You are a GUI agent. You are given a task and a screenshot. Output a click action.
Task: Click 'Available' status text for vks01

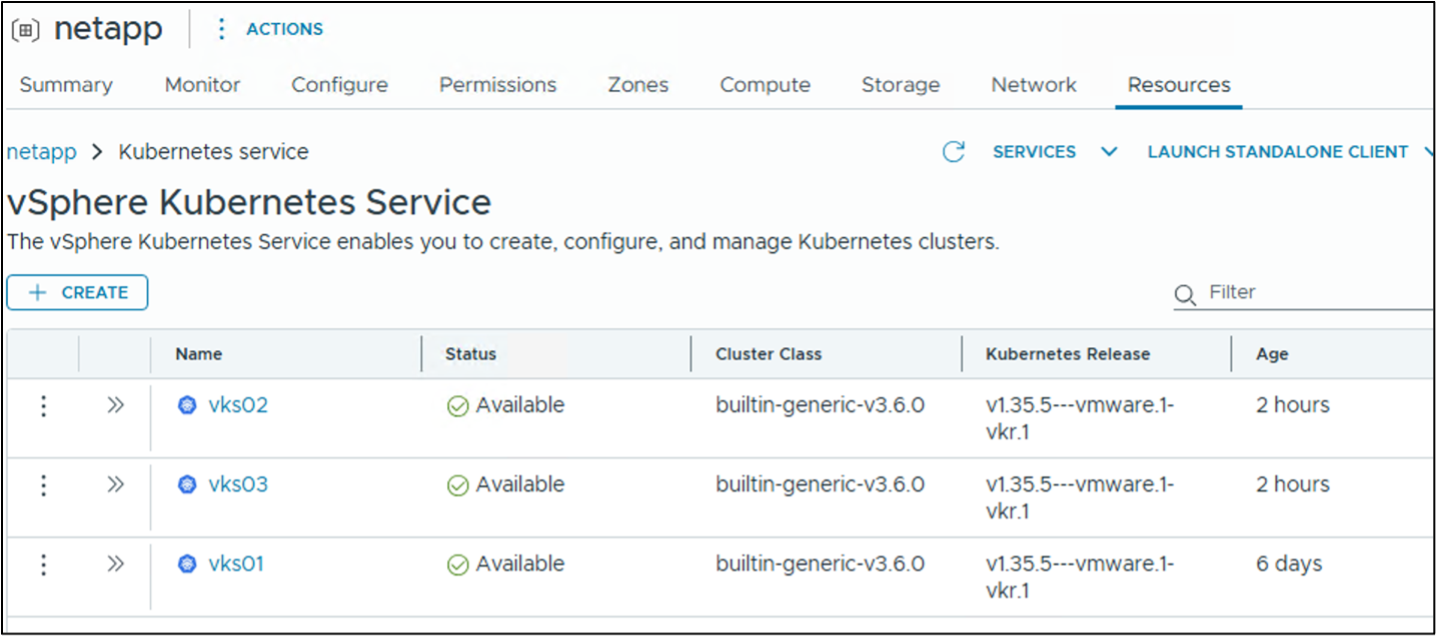520,565
